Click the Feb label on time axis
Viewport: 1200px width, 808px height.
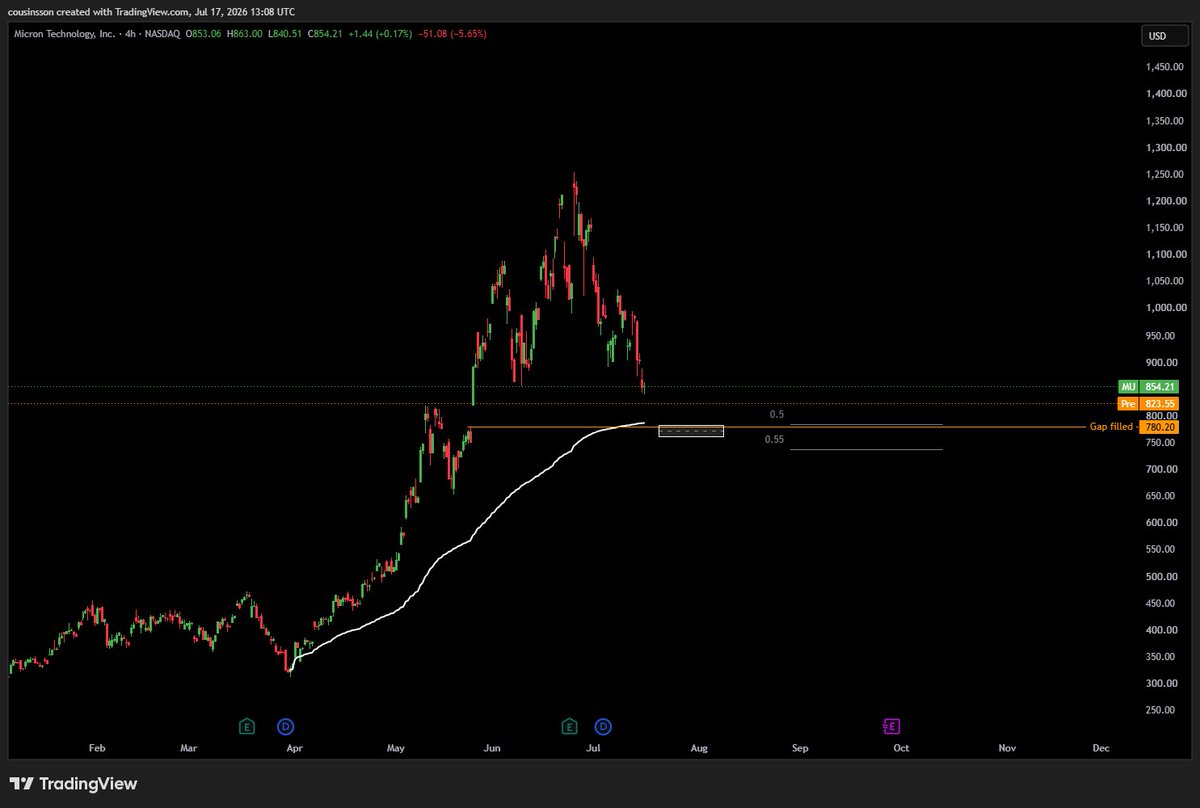click(x=97, y=747)
